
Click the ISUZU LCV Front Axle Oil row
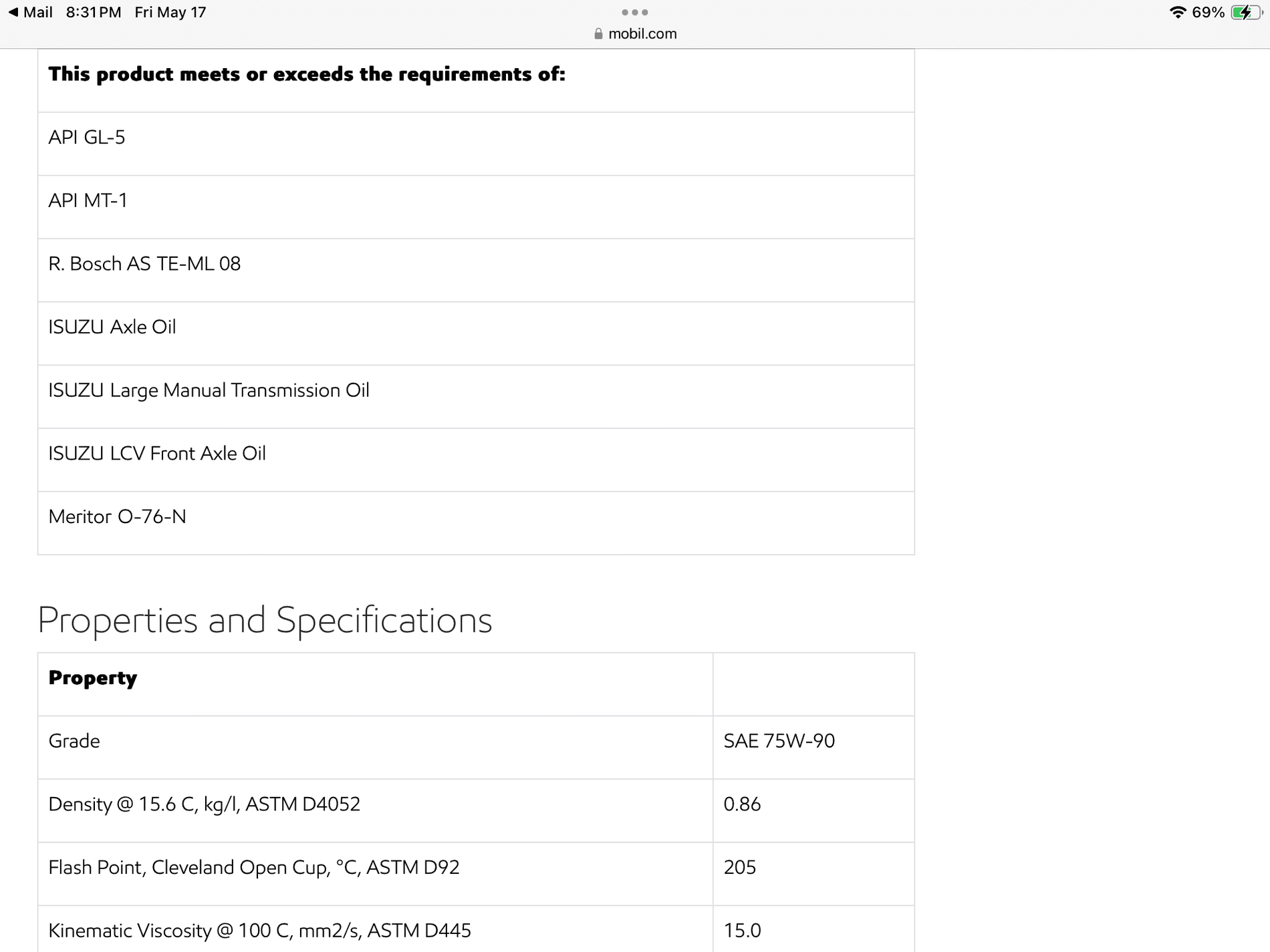point(476,460)
